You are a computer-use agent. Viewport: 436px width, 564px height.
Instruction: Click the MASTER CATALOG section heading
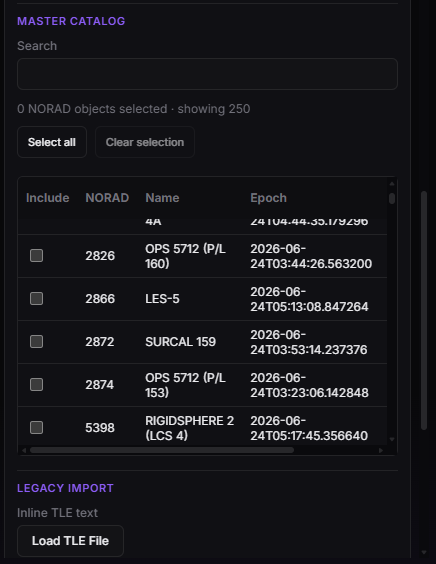pos(71,21)
